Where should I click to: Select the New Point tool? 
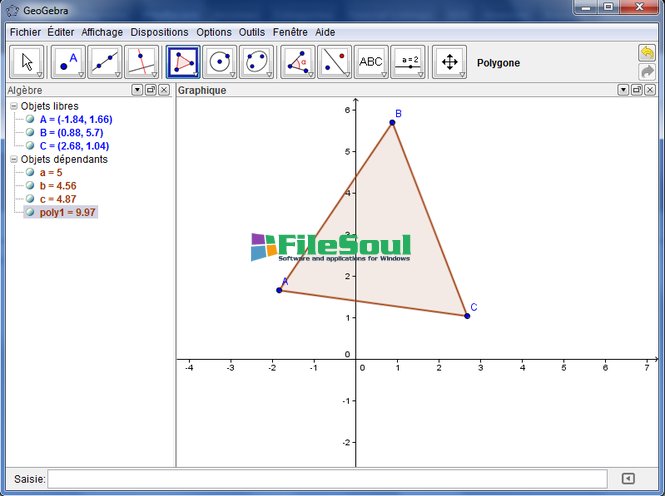67,62
